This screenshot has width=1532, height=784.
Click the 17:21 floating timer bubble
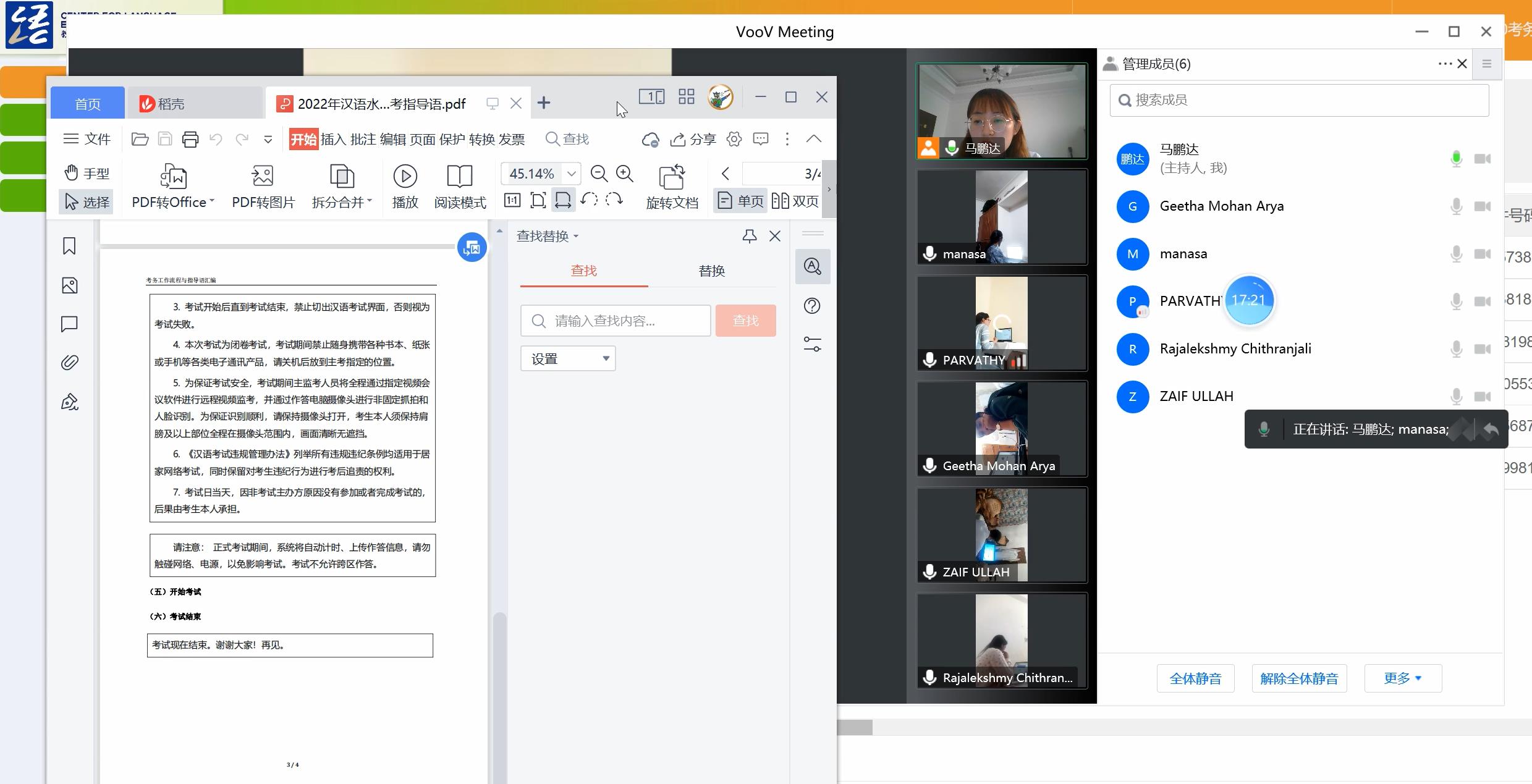(1248, 300)
